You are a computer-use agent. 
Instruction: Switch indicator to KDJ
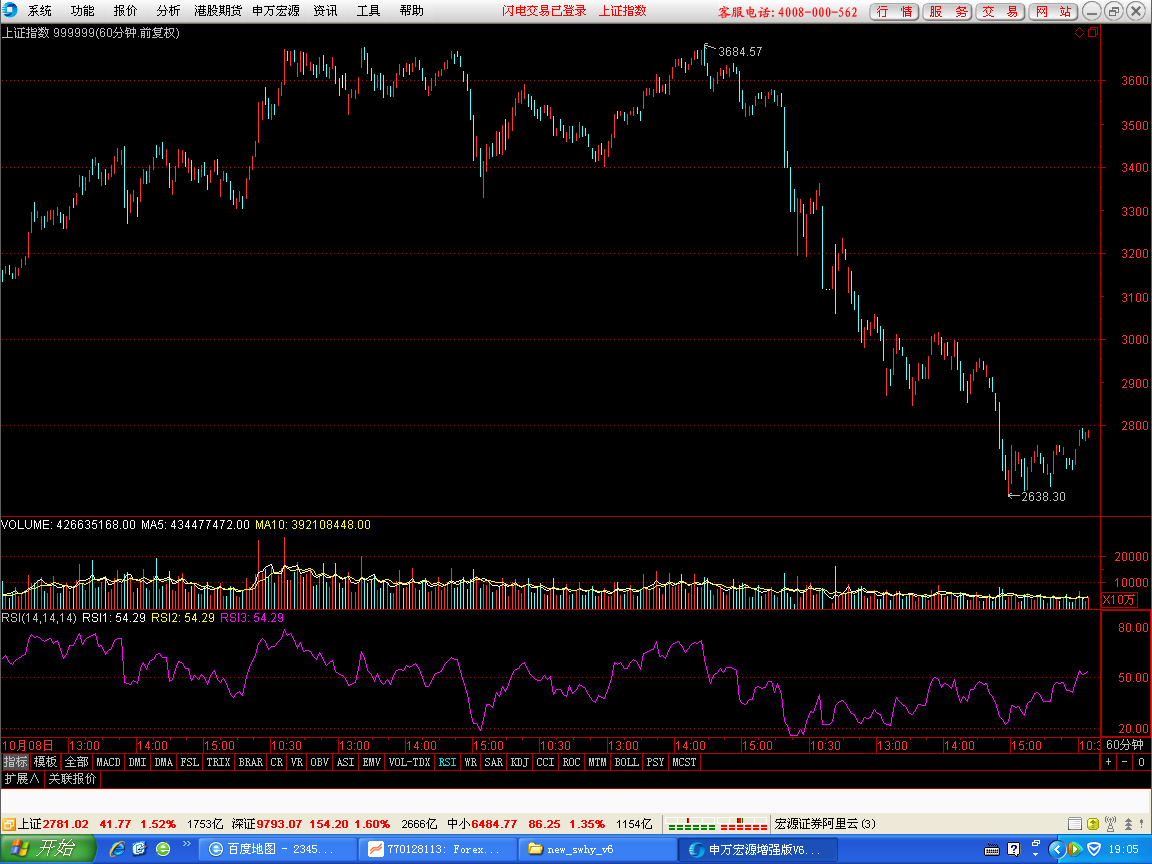point(519,762)
